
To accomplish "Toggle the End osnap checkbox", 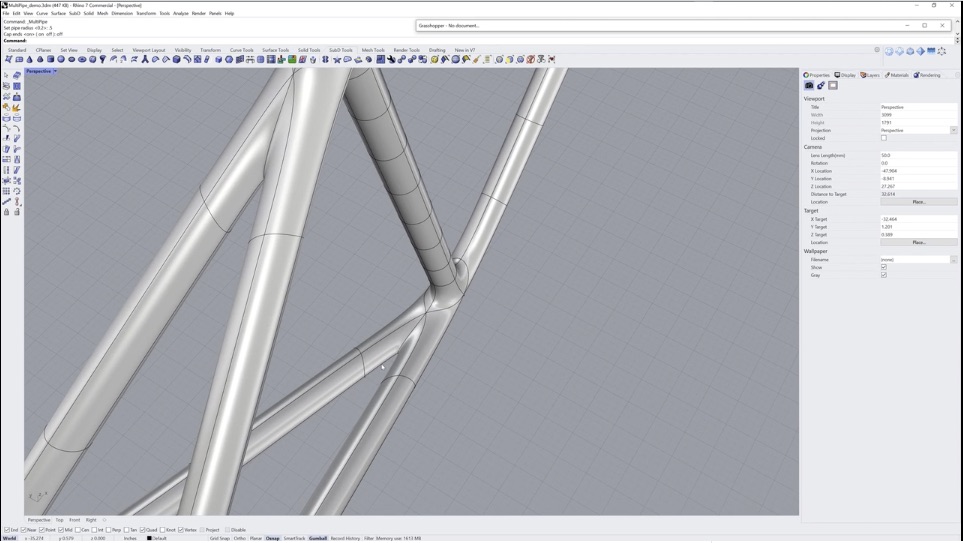I will (7, 529).
